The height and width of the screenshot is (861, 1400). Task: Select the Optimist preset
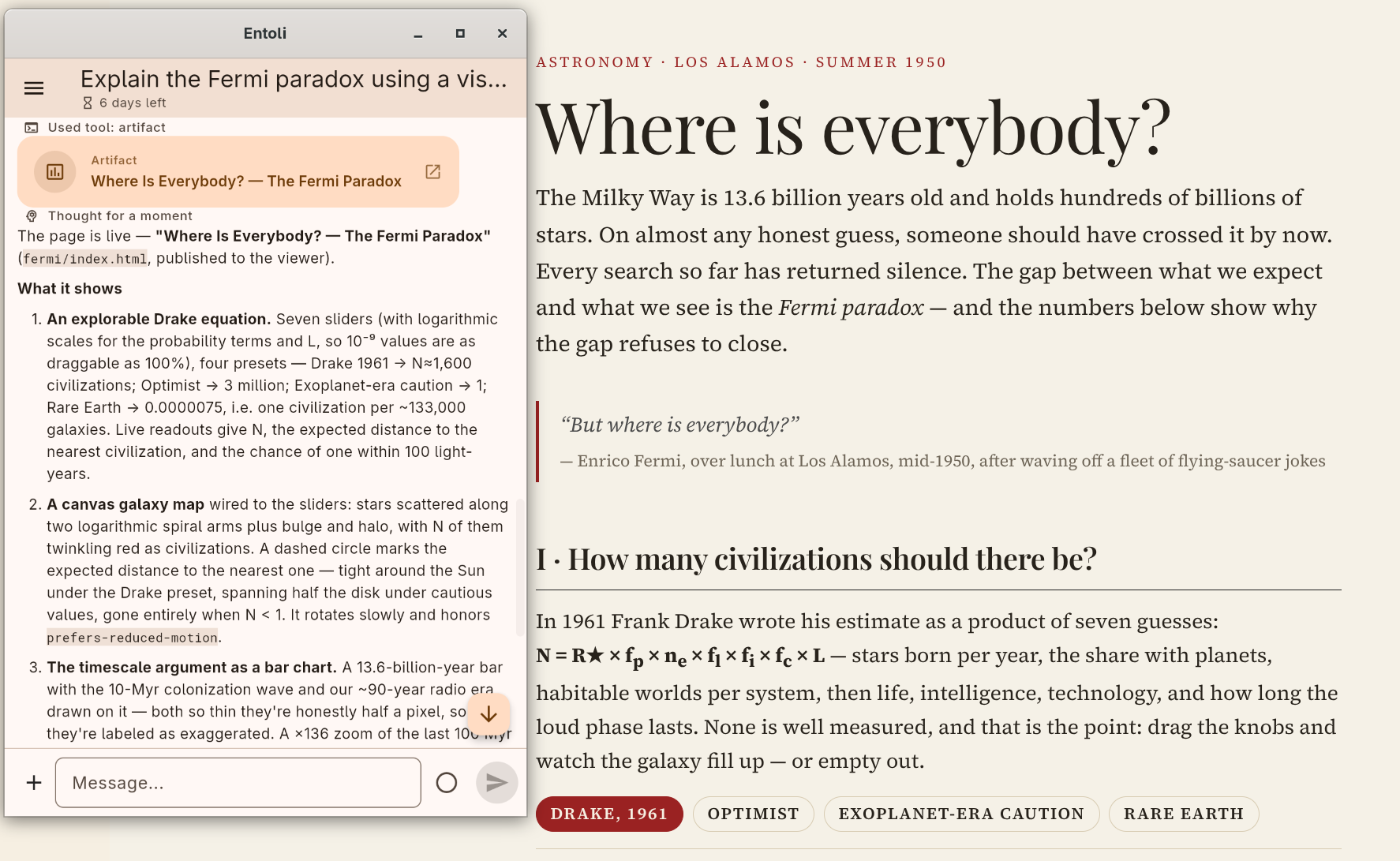tap(754, 814)
